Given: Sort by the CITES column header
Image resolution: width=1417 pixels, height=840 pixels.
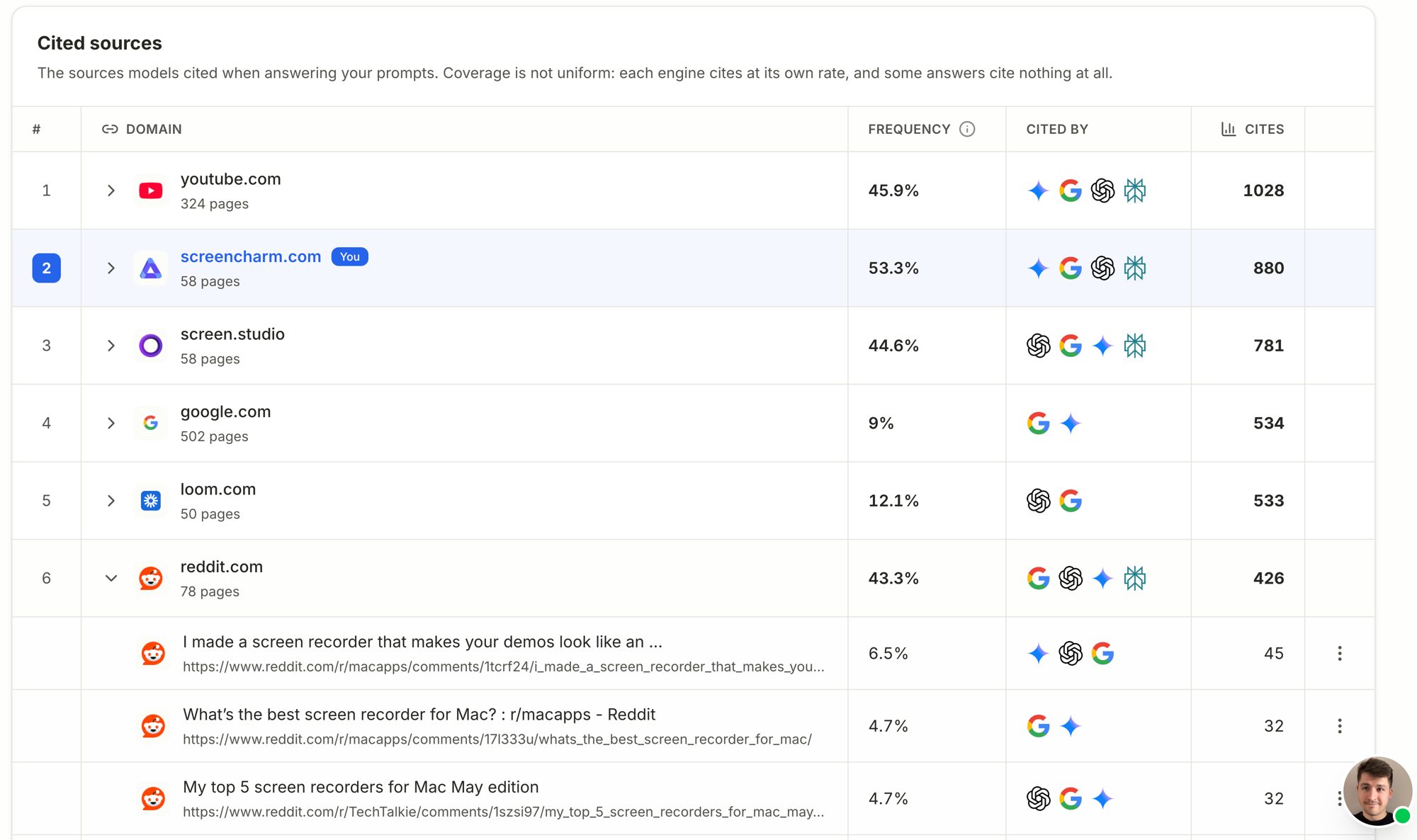Looking at the screenshot, I should point(1264,129).
